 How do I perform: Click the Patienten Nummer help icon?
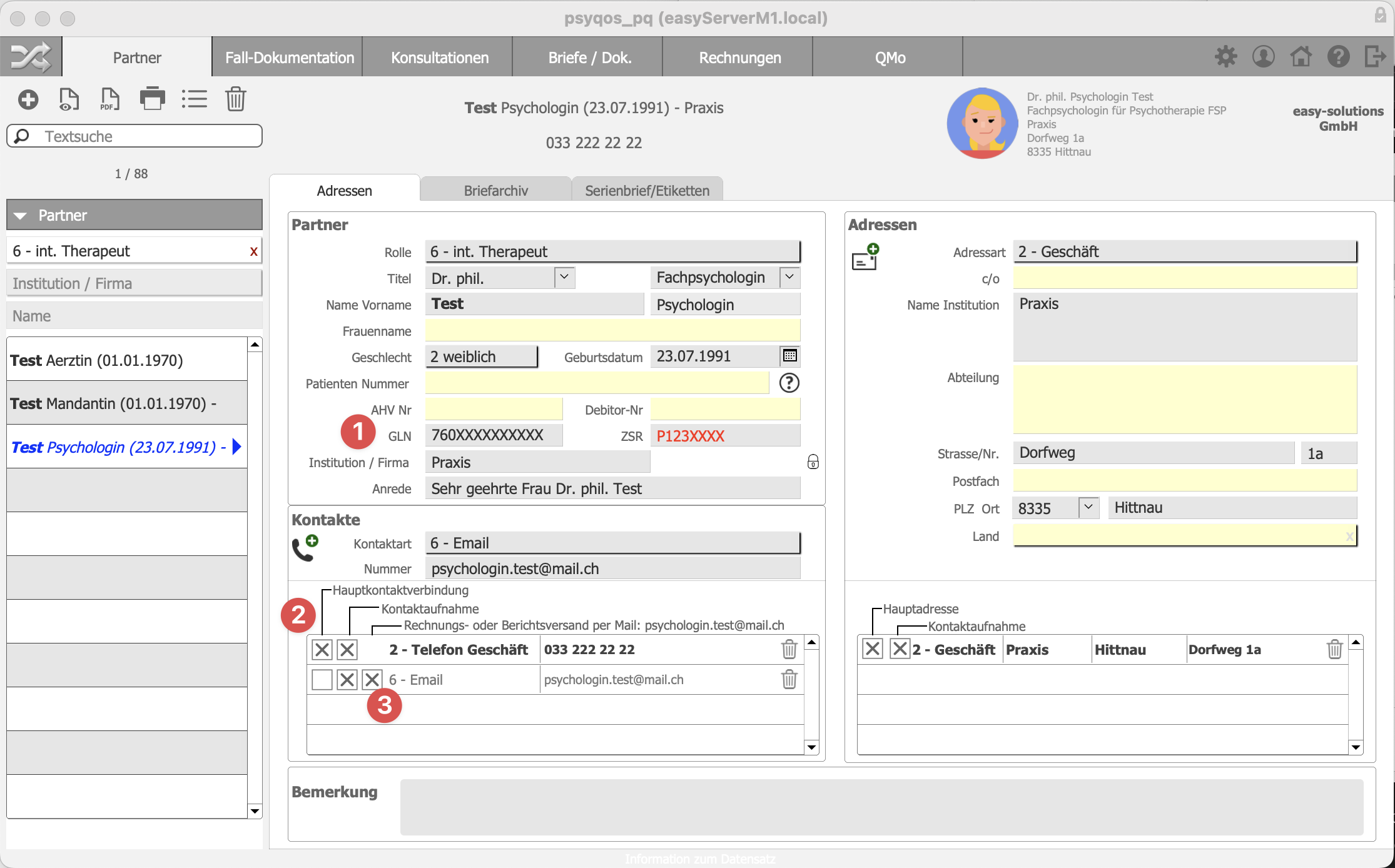(x=789, y=382)
